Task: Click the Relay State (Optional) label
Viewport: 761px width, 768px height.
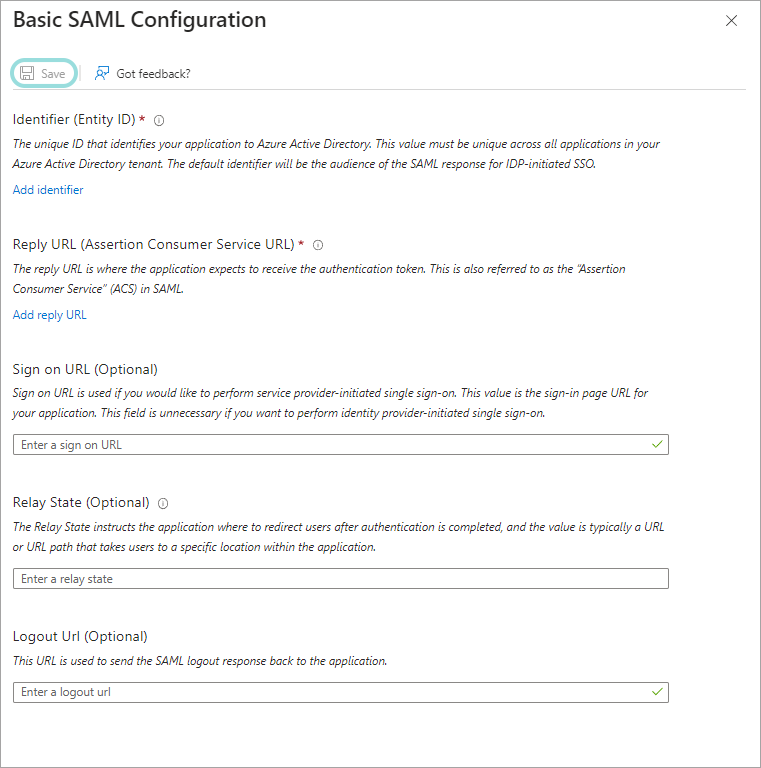Action: coord(81,503)
